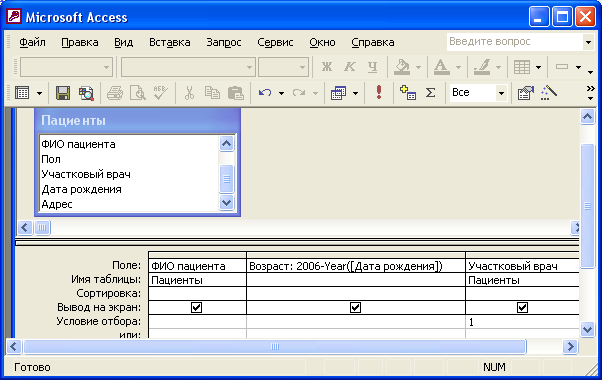This screenshot has width=602, height=380.
Task: Select ФИО пациента in the Пациенты list
Action: (x=78, y=144)
